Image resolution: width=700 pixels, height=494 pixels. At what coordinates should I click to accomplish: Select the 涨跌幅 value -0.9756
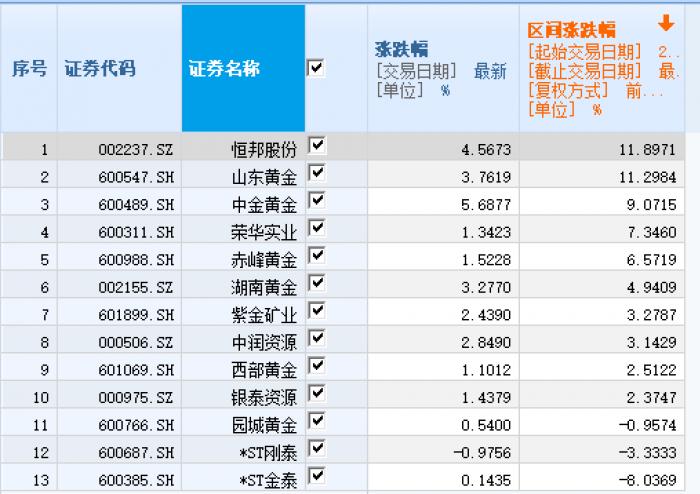tap(482, 453)
